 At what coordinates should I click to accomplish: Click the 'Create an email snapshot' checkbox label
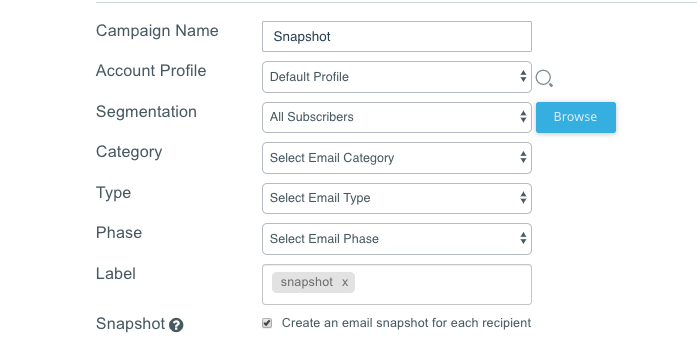click(x=406, y=323)
